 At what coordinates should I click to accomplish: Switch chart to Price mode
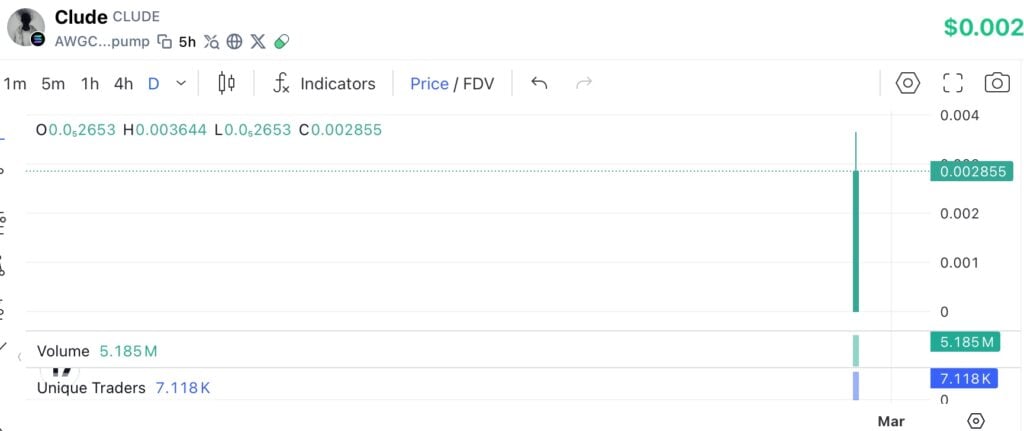(429, 84)
